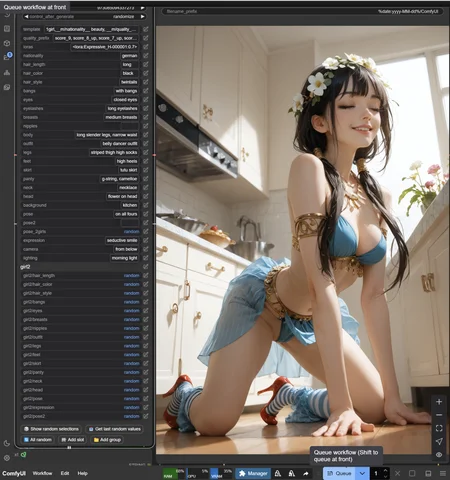
Task: Open girl2/hair_color 'random' combo
Action: click(x=131, y=284)
